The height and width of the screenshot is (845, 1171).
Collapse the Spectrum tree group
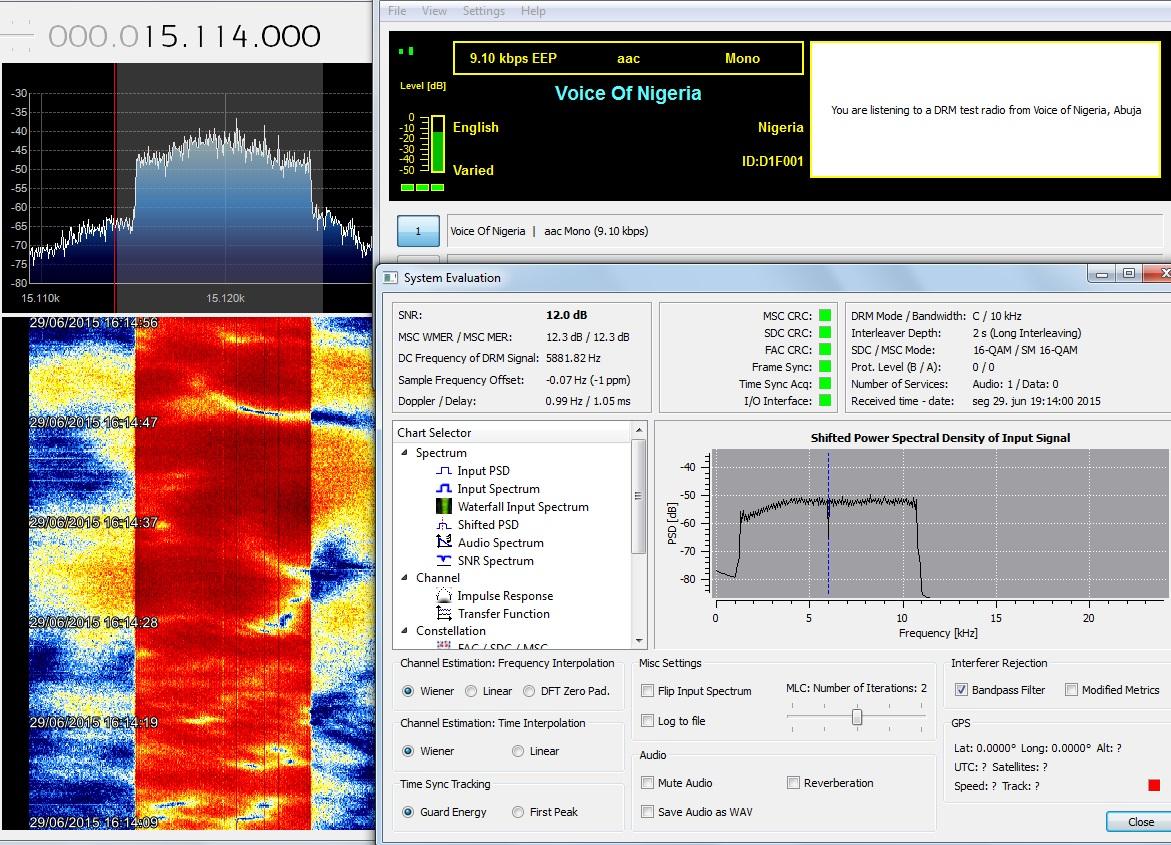[x=405, y=453]
